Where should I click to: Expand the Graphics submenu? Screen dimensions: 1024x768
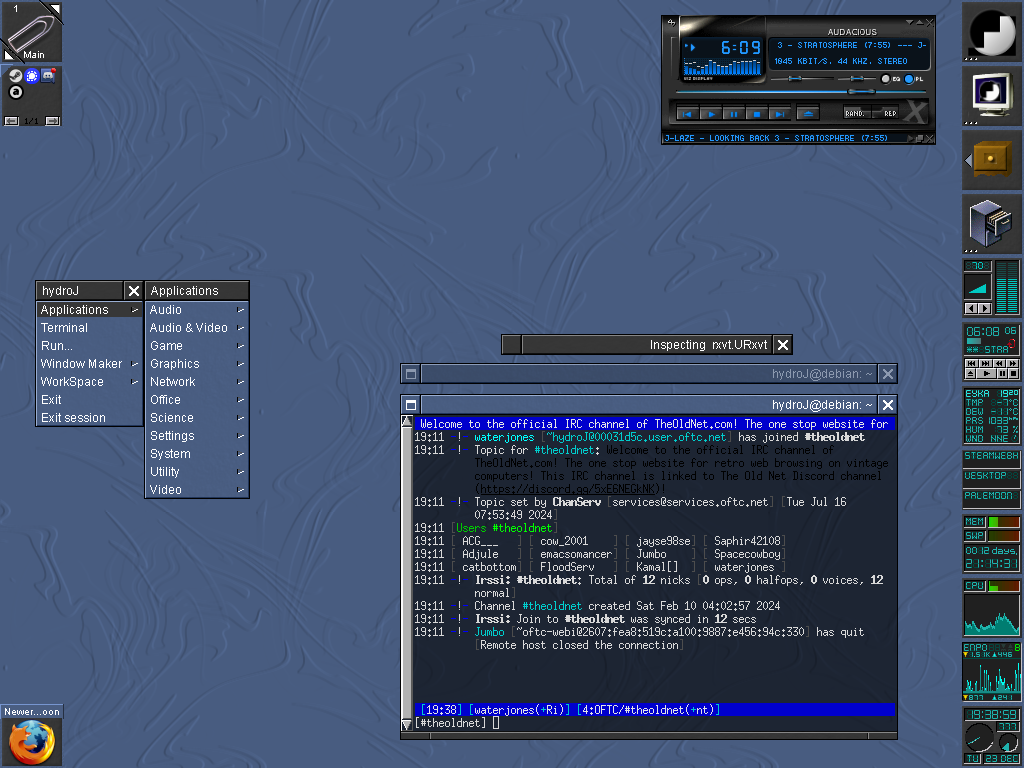click(175, 364)
